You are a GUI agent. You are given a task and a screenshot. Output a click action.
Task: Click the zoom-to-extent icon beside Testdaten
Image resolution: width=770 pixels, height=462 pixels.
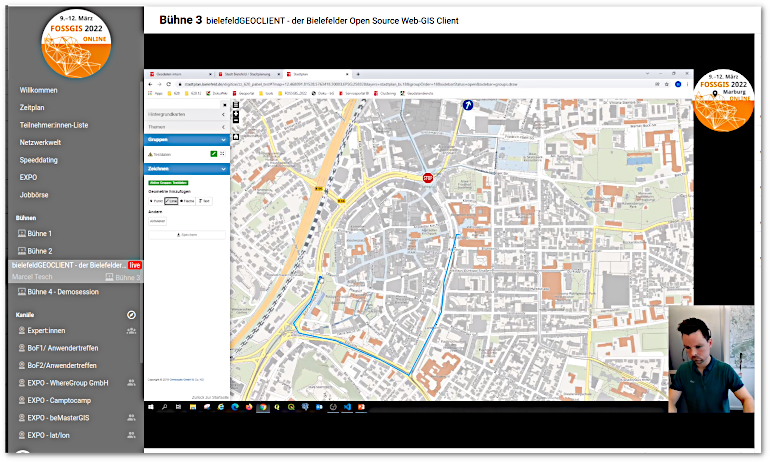(222, 154)
